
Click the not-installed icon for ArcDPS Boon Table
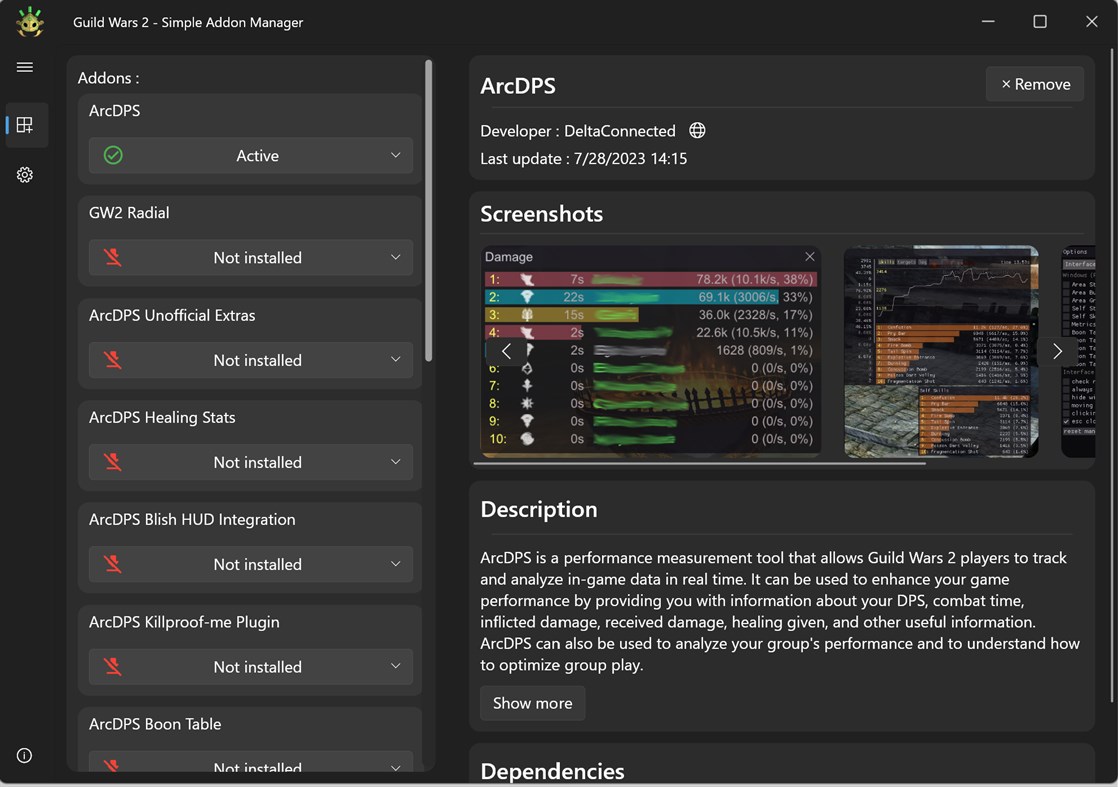click(x=112, y=766)
